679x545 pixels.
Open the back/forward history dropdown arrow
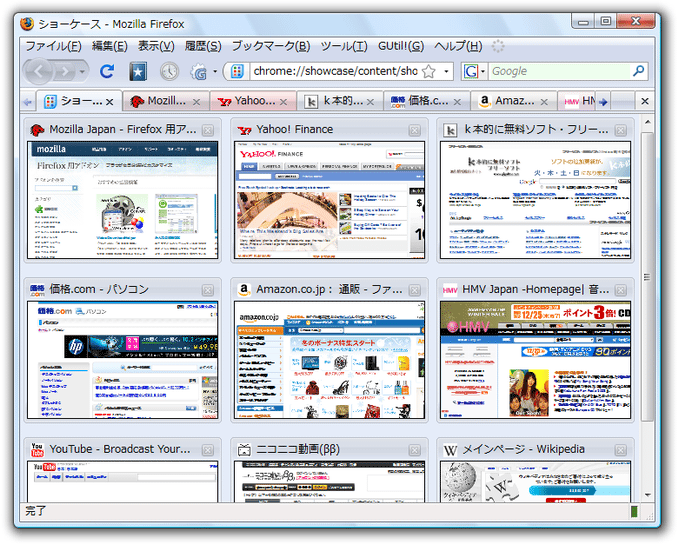point(82,71)
